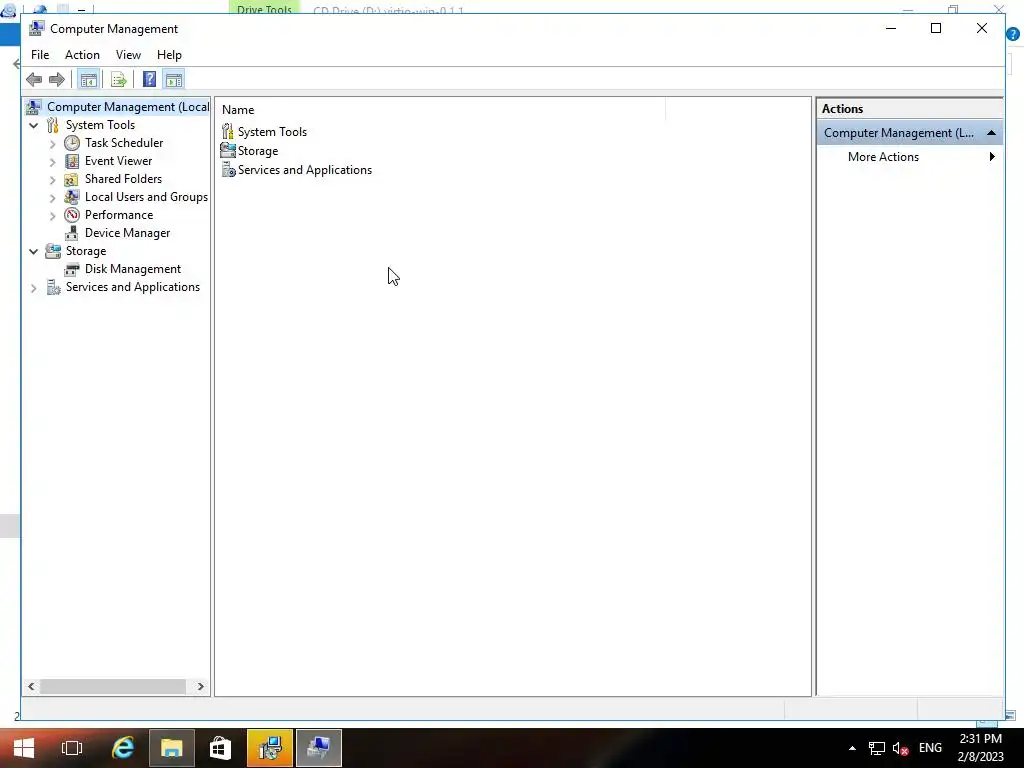Click the Export List toolbar icon

pos(118,80)
